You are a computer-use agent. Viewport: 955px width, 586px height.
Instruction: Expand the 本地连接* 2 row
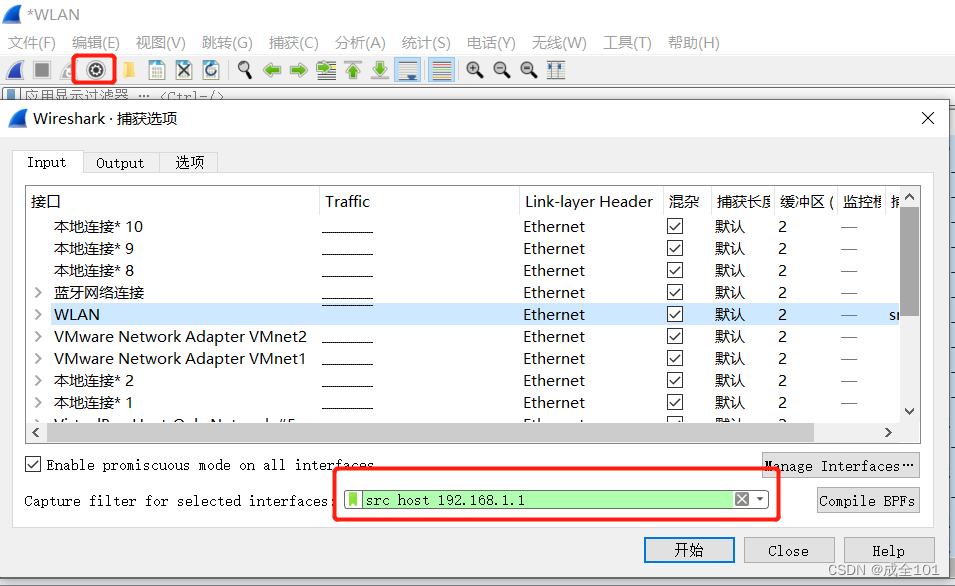[x=38, y=380]
